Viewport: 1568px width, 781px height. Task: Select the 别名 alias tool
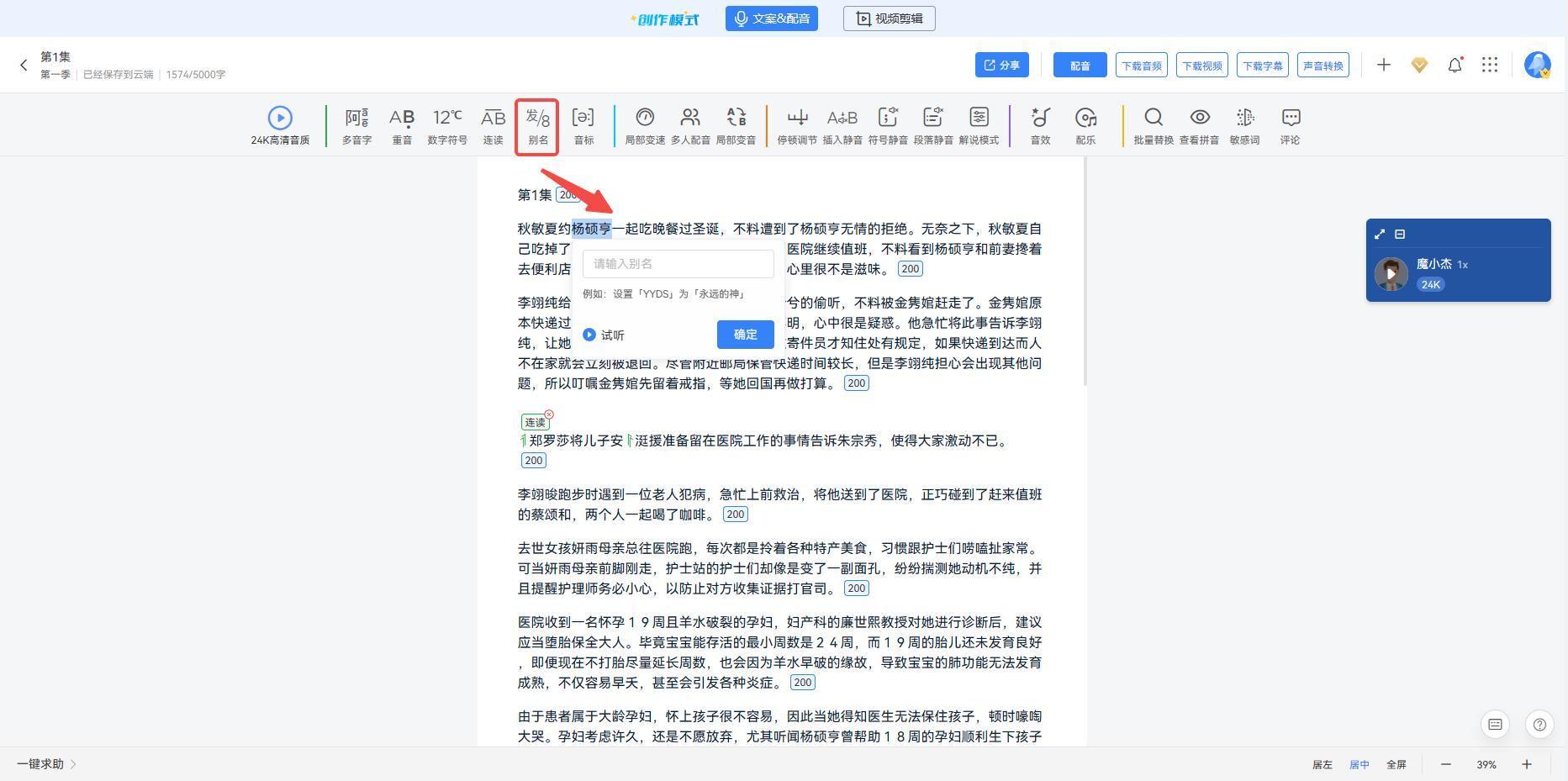tap(537, 126)
